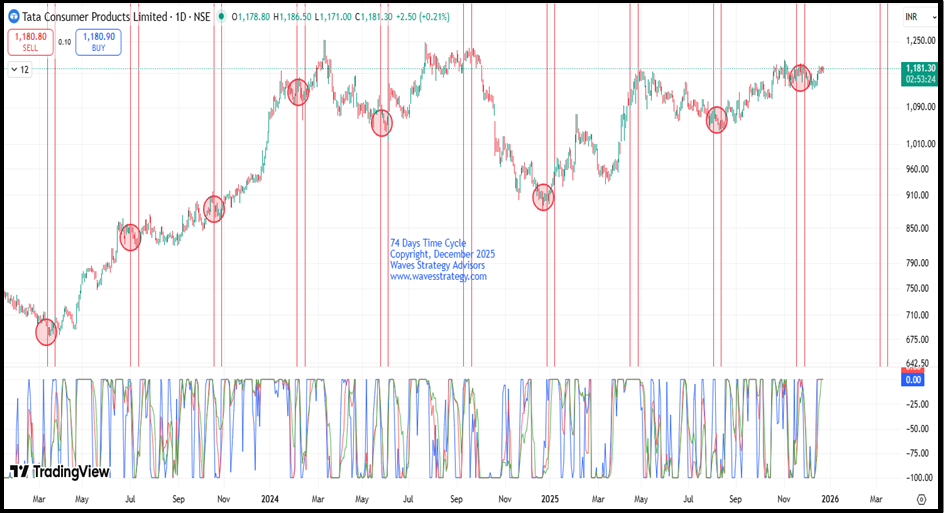Click the low price L1,171.00
The image size is (944, 513).
(333, 17)
